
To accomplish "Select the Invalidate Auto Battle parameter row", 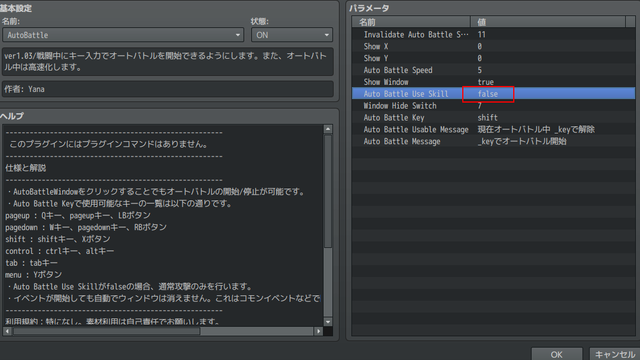I will [493, 35].
